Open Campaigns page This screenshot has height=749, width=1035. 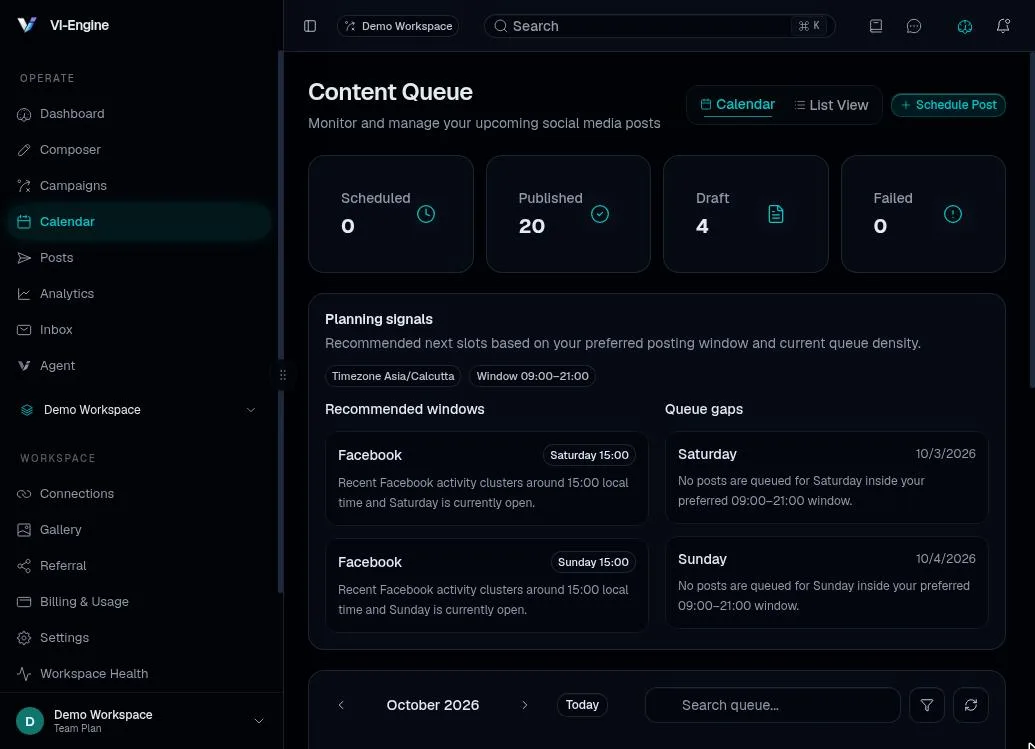pos(139,185)
